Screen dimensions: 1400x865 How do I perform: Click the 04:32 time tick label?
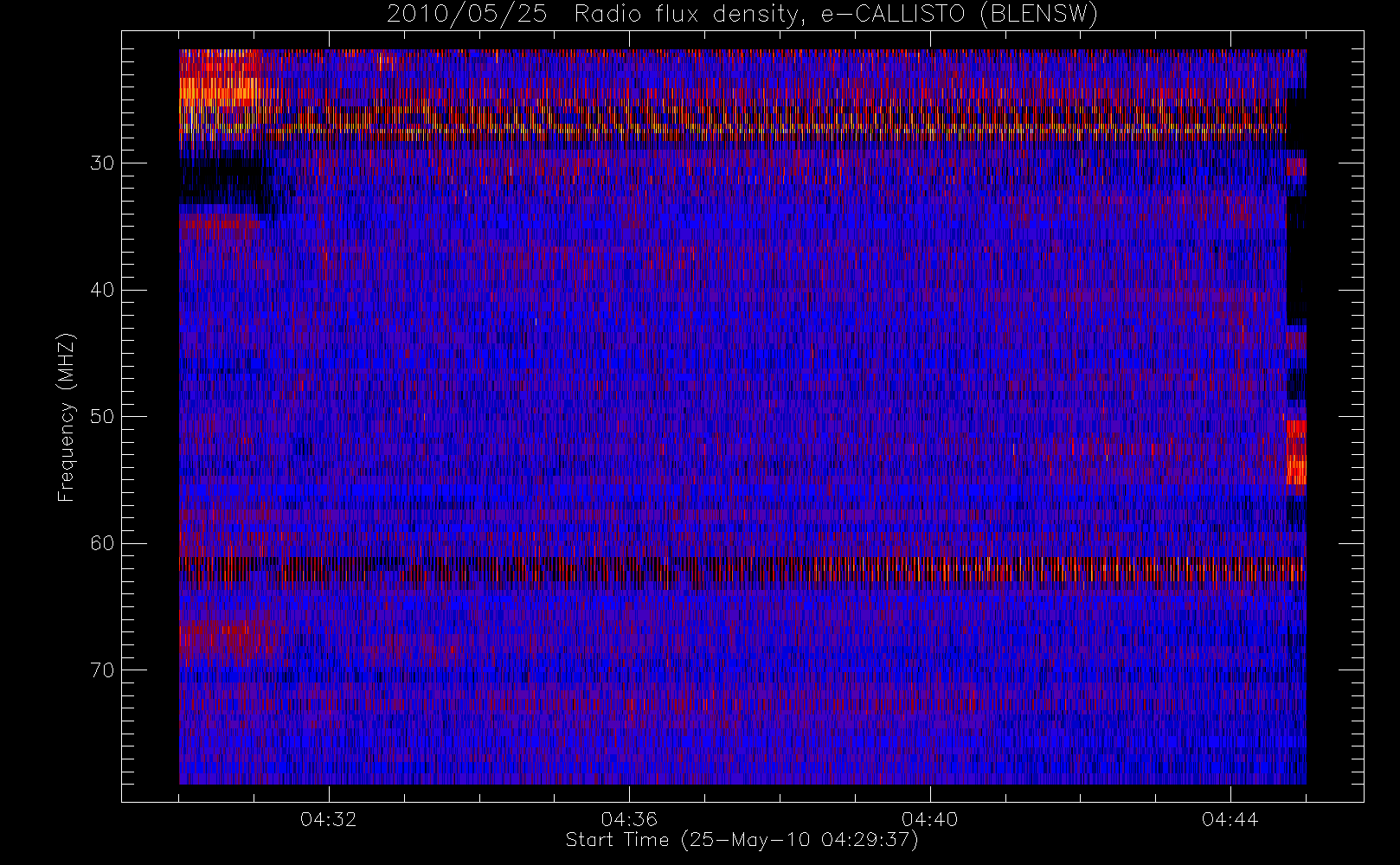pyautogui.click(x=329, y=819)
